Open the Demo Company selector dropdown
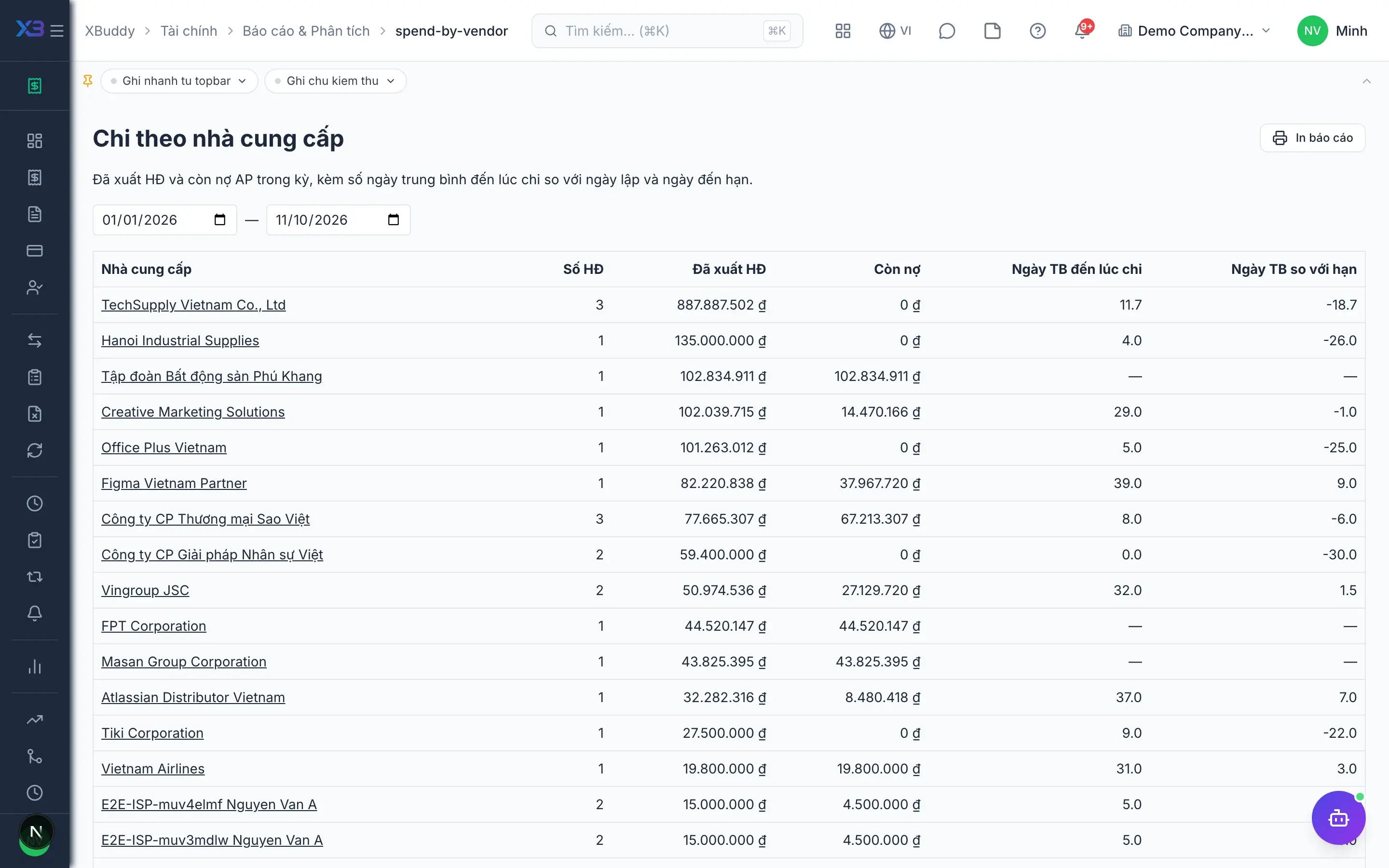1389x868 pixels. pyautogui.click(x=1194, y=31)
